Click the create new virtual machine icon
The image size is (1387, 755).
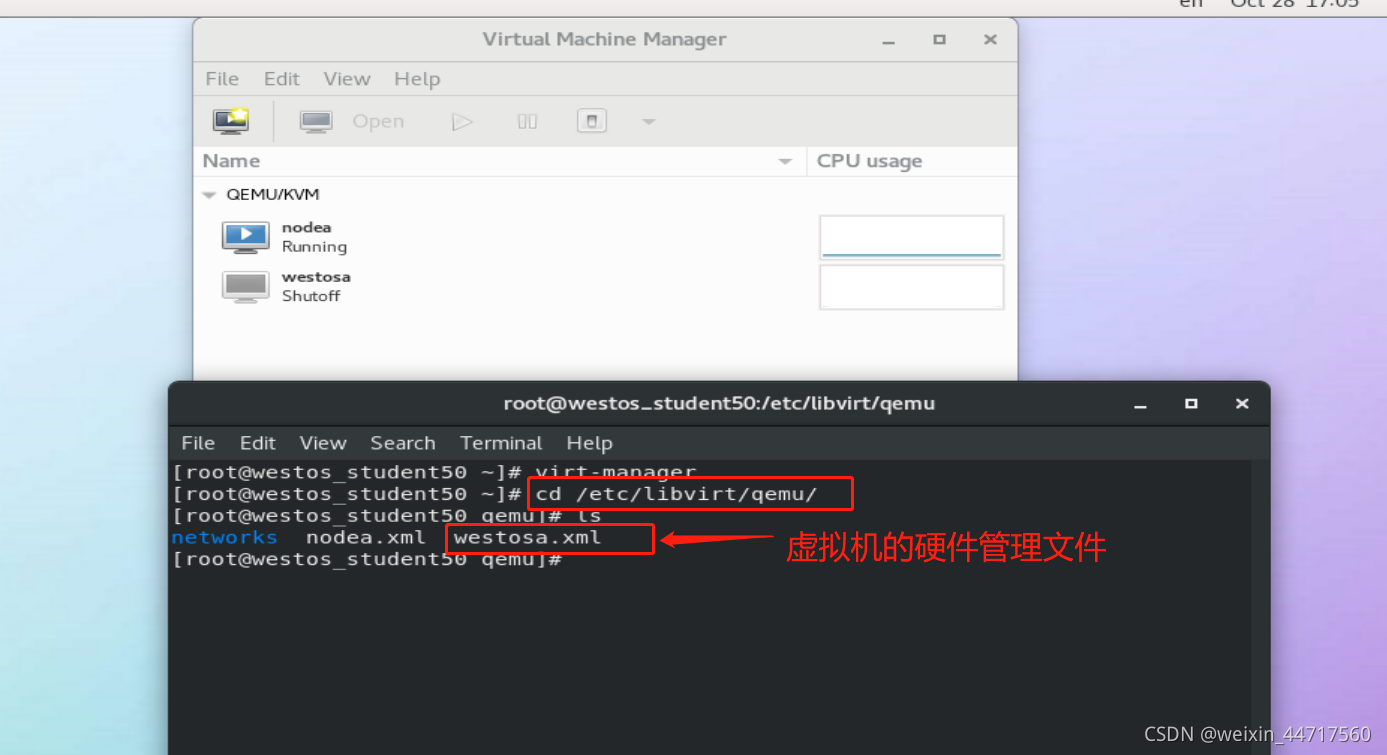[x=231, y=121]
